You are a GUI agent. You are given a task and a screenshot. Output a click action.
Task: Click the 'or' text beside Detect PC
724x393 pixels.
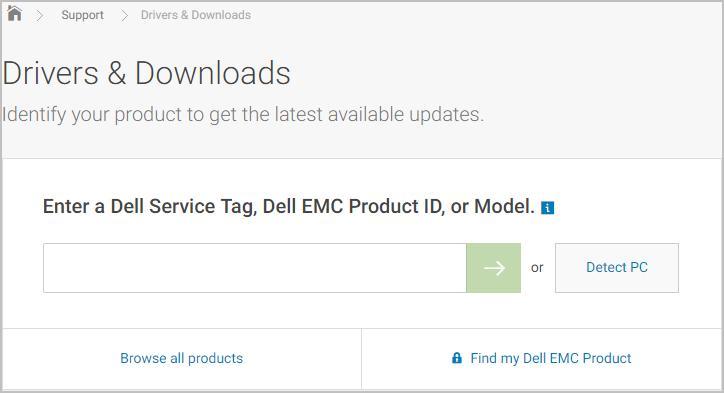pyautogui.click(x=537, y=267)
